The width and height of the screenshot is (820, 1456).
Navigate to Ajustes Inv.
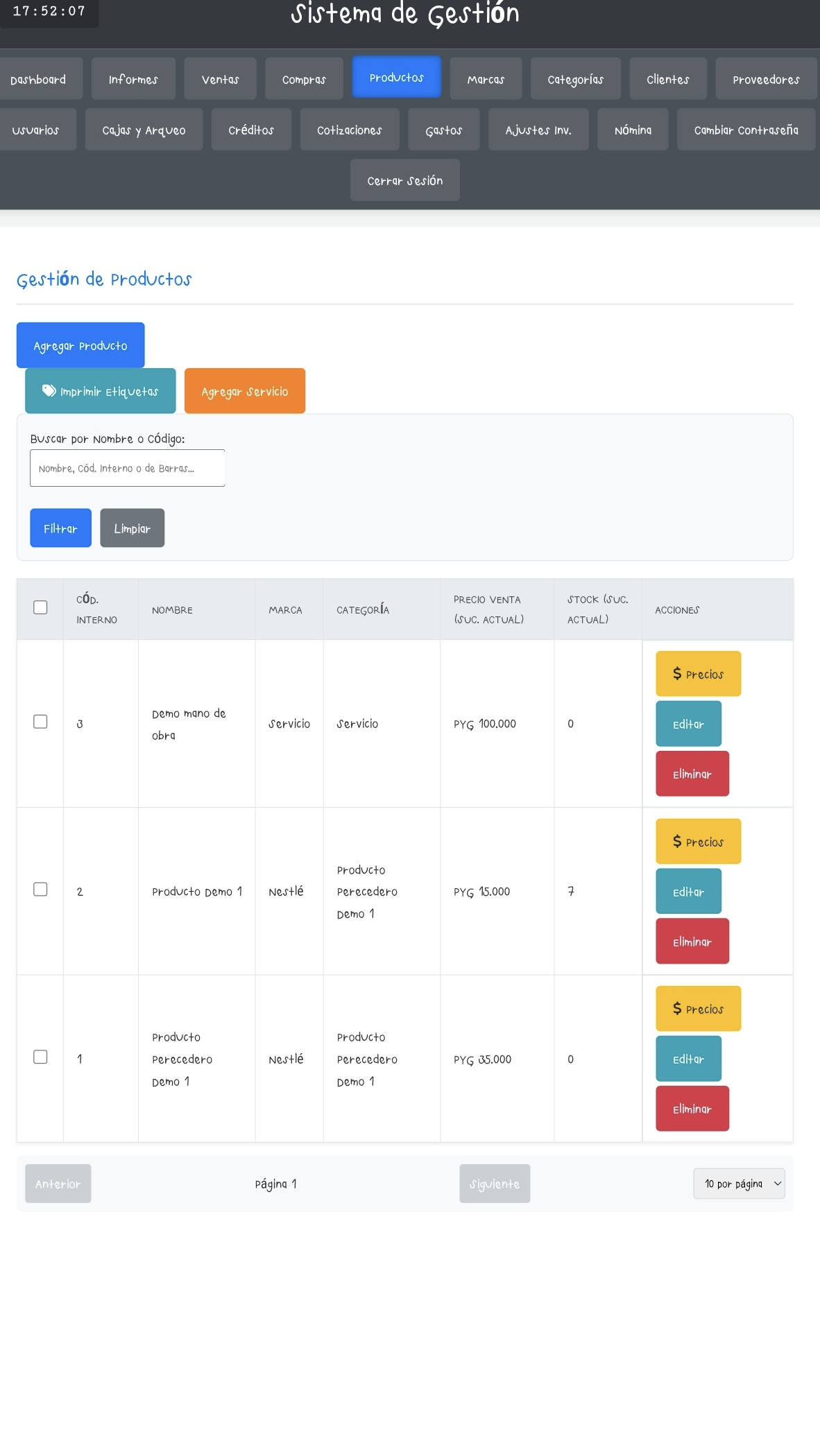538,130
